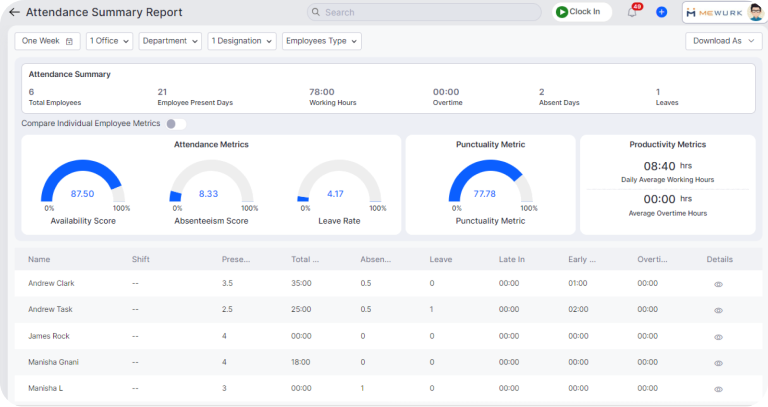The width and height of the screenshot is (768, 407).
Task: Click the Total column header
Action: [x=305, y=259]
